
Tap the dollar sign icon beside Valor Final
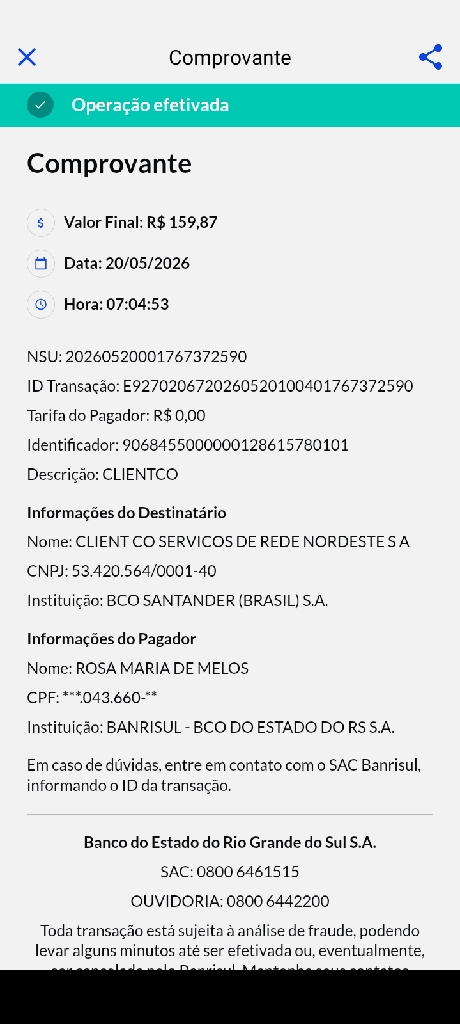41,223
